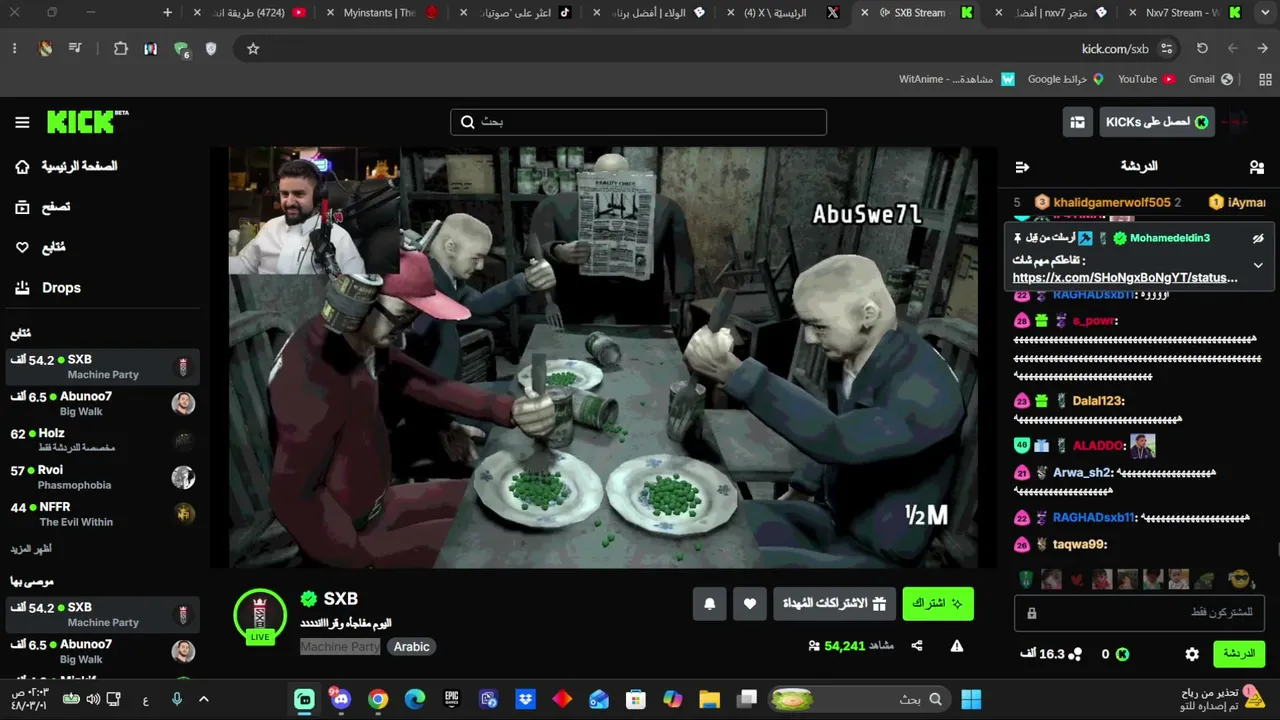Open the Windows Start menu
1280x720 pixels.
coord(971,699)
